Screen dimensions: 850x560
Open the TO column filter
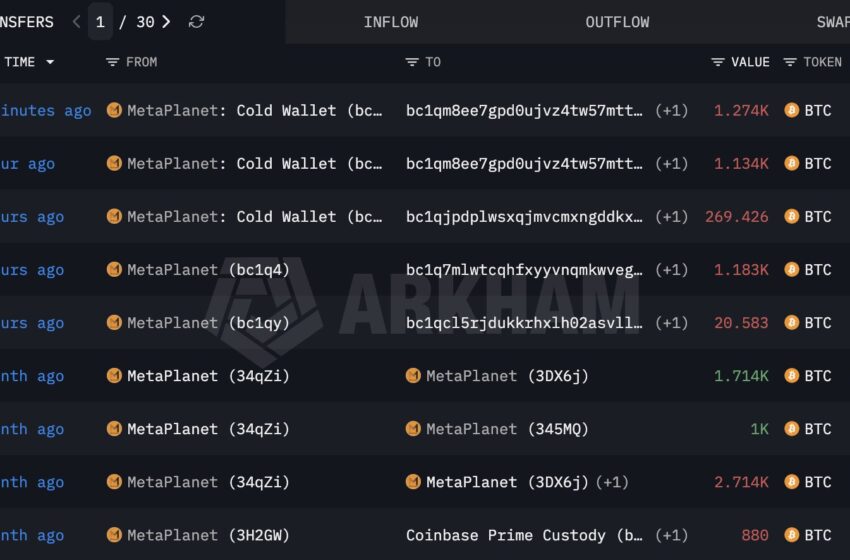[x=411, y=62]
